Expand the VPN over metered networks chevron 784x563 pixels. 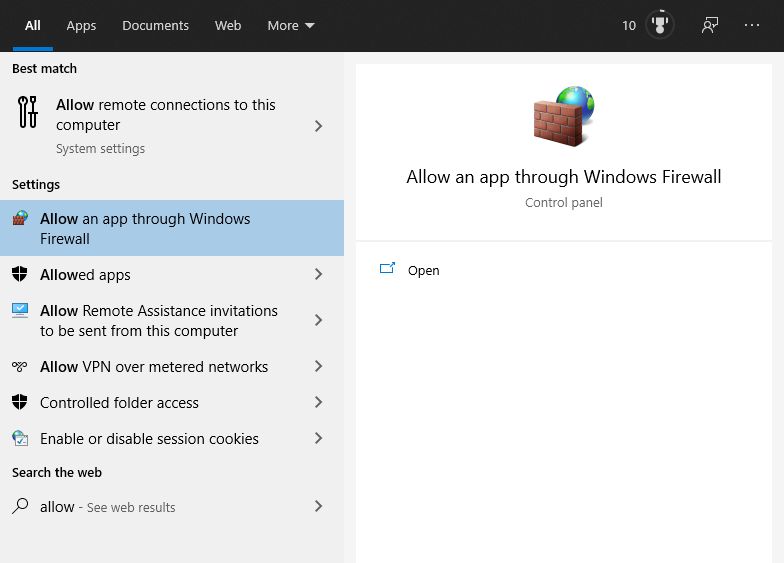point(318,366)
